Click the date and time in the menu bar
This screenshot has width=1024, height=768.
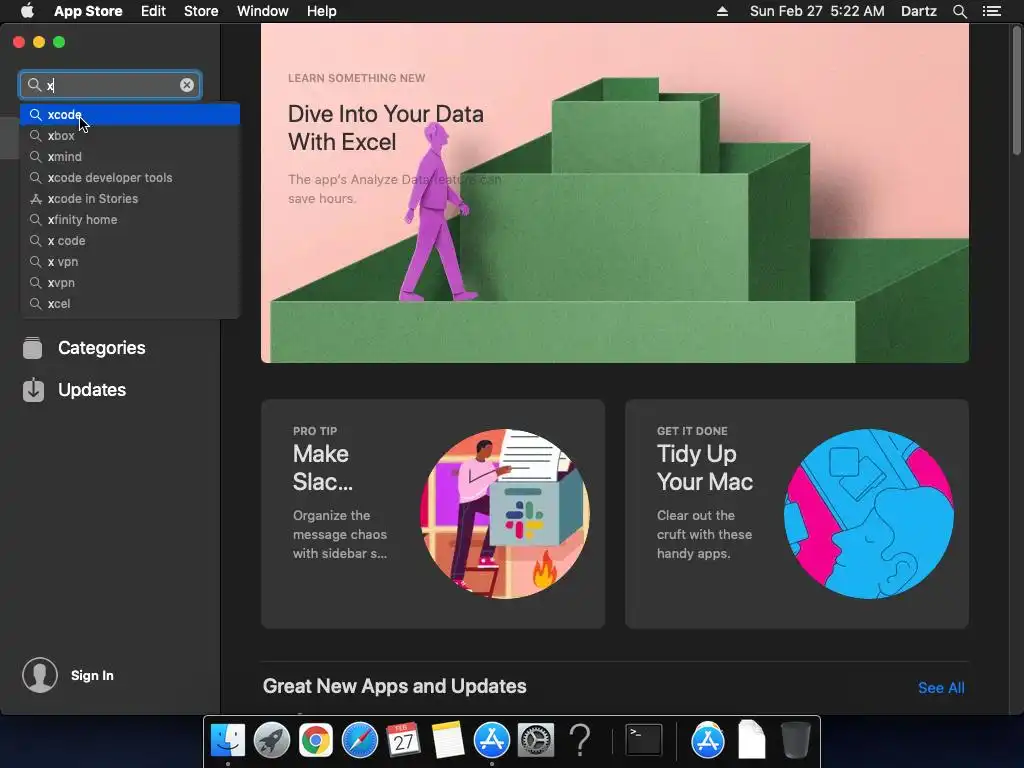817,11
